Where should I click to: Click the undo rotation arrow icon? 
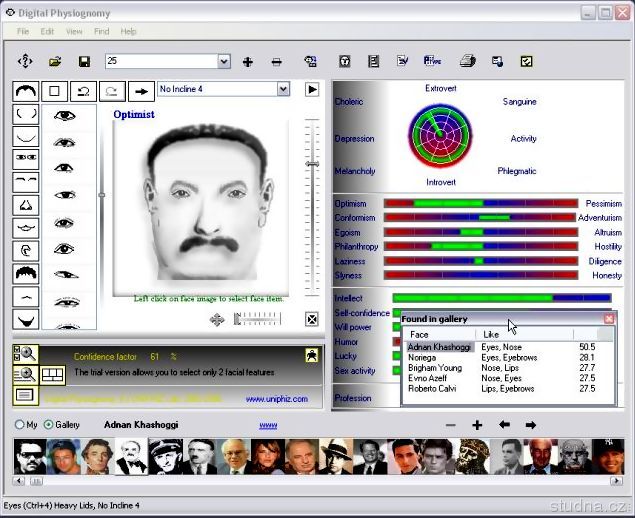(x=83, y=91)
